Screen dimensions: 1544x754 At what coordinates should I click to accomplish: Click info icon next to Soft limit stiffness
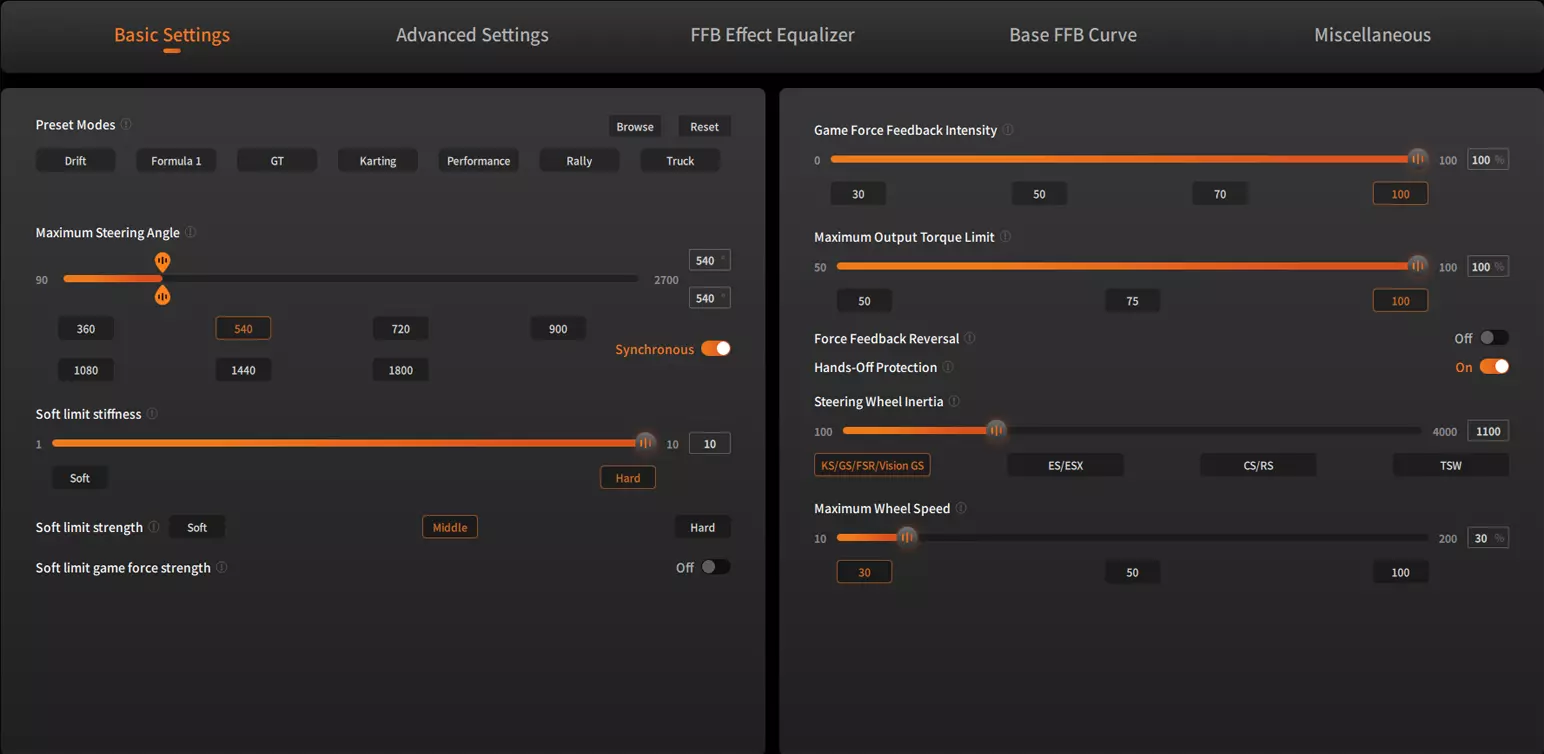pos(152,414)
